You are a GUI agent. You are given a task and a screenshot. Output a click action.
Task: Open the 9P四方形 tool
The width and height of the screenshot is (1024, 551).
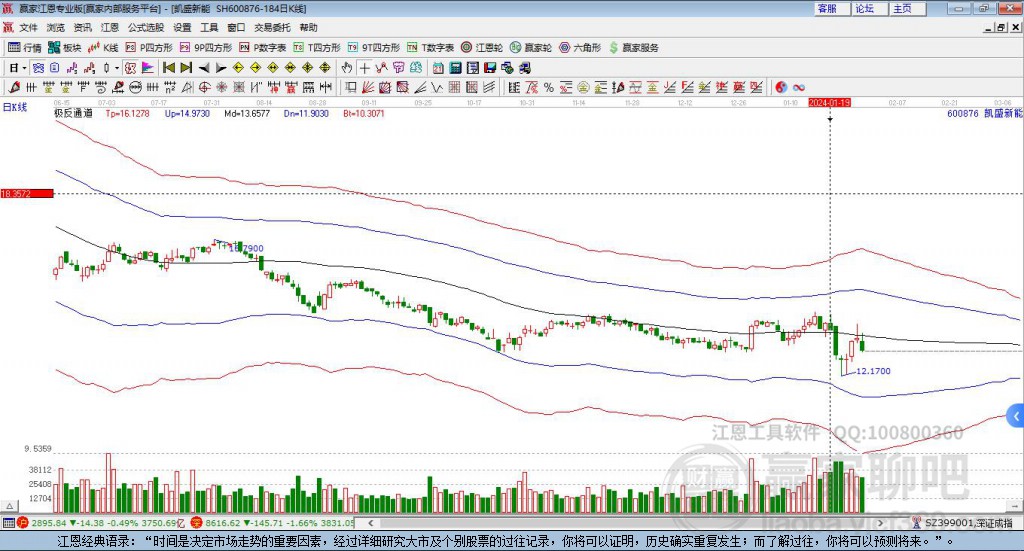pyautogui.click(x=206, y=48)
